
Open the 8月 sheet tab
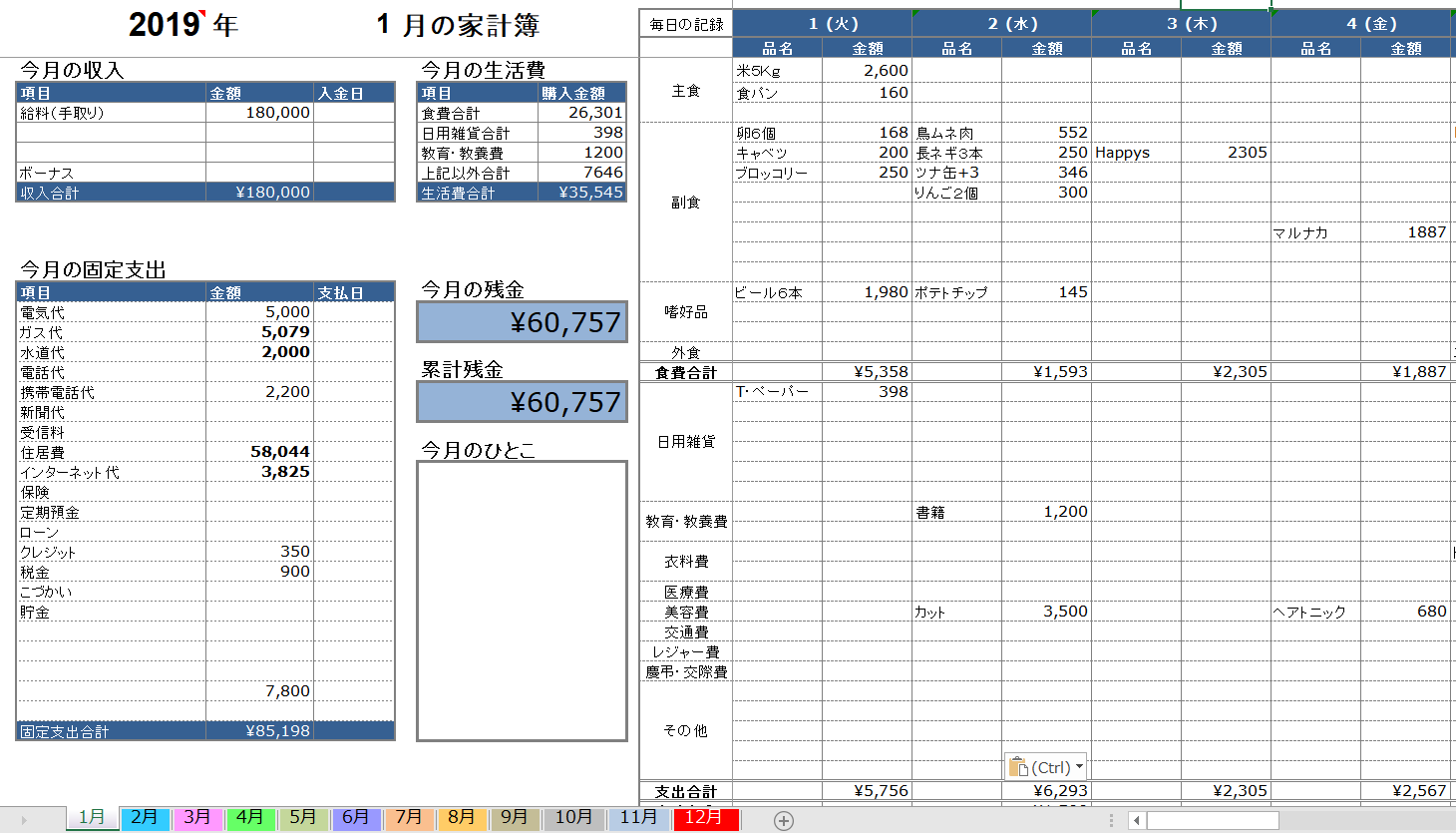click(x=462, y=818)
